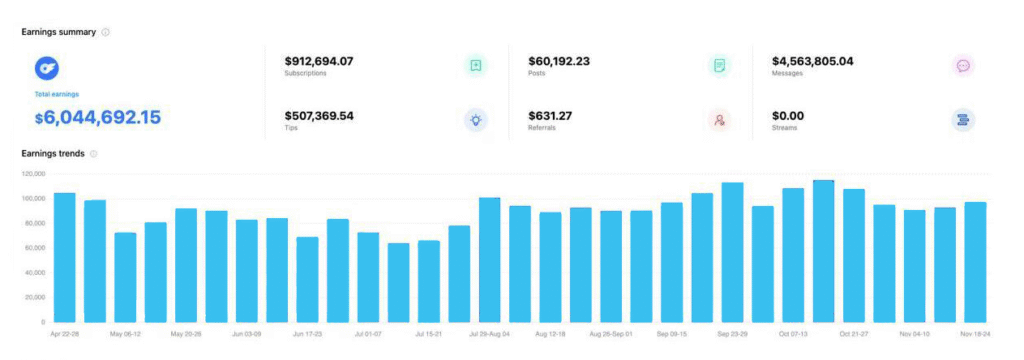This screenshot has width=1024, height=360.
Task: Click the Messages chat bubble icon
Action: tap(963, 65)
